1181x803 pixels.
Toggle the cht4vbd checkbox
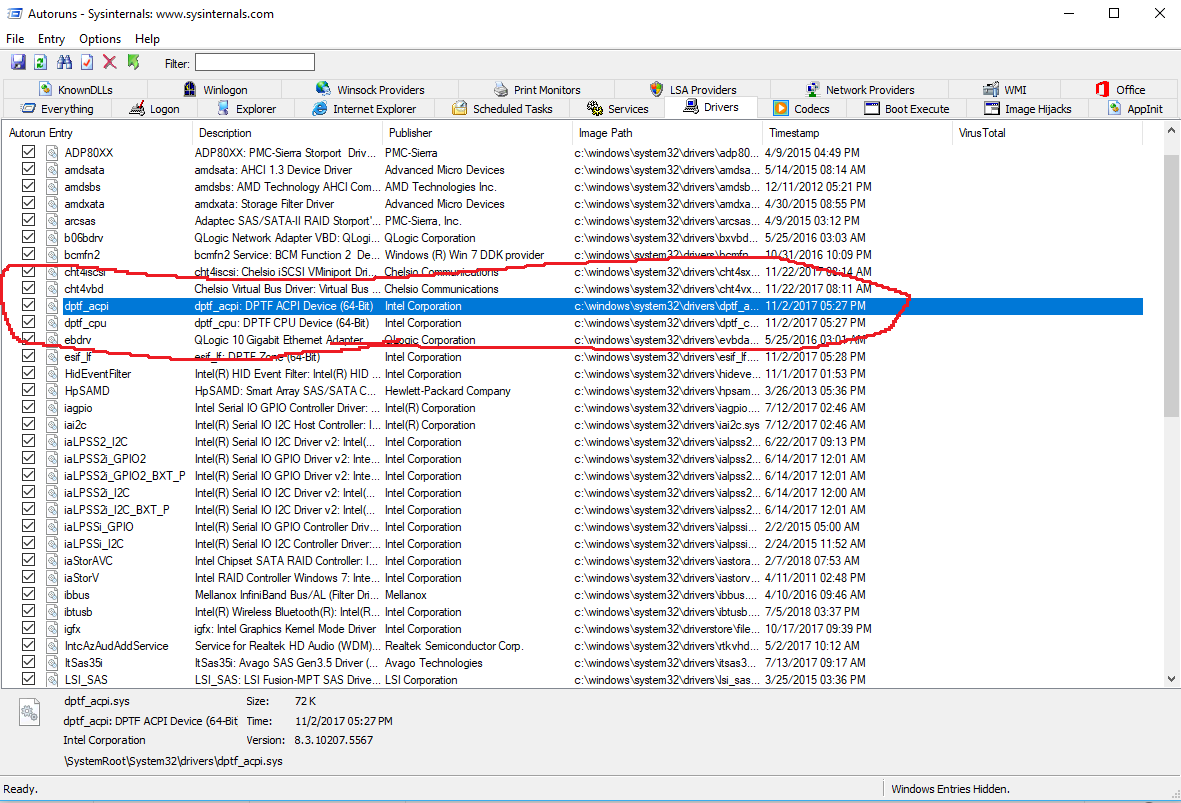pyautogui.click(x=29, y=288)
